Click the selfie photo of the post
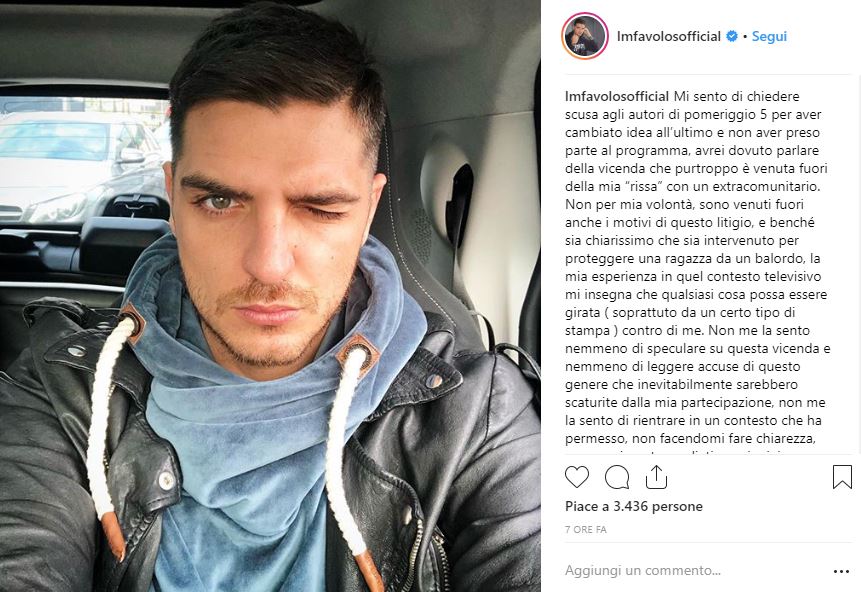This screenshot has width=861, height=592. (x=270, y=296)
